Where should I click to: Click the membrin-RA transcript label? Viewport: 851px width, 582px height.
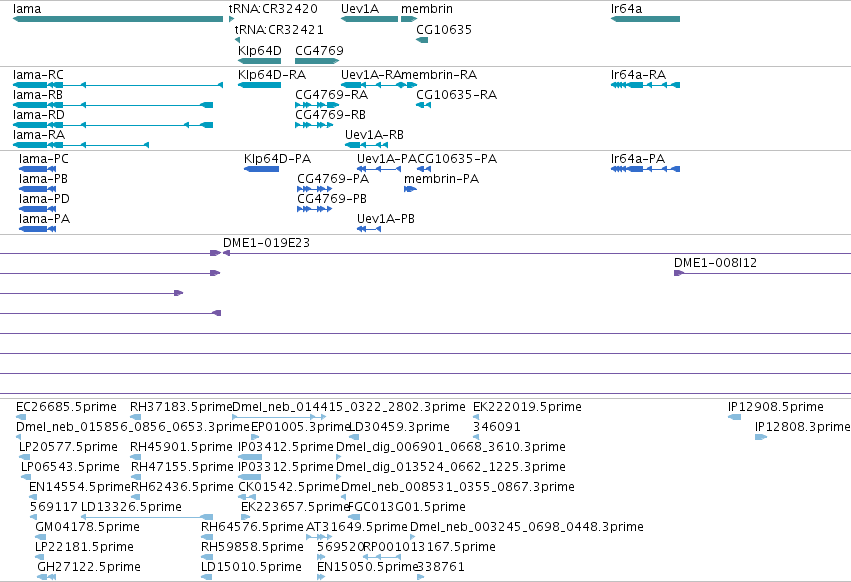tap(439, 74)
